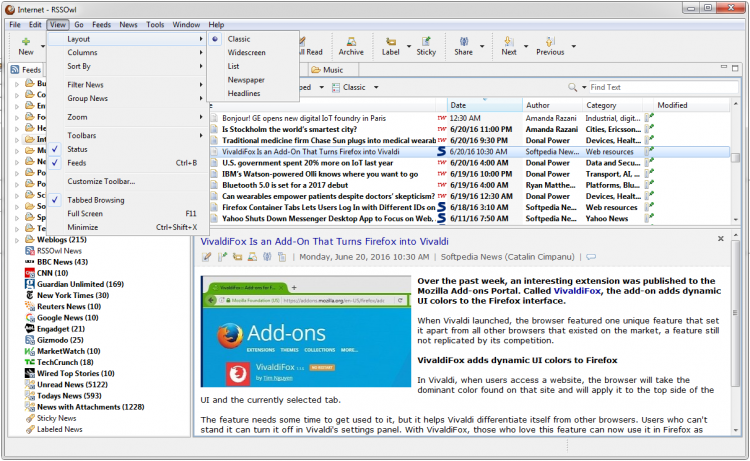Click the Engadget feed icon
750x461 pixels.
click(x=30, y=329)
